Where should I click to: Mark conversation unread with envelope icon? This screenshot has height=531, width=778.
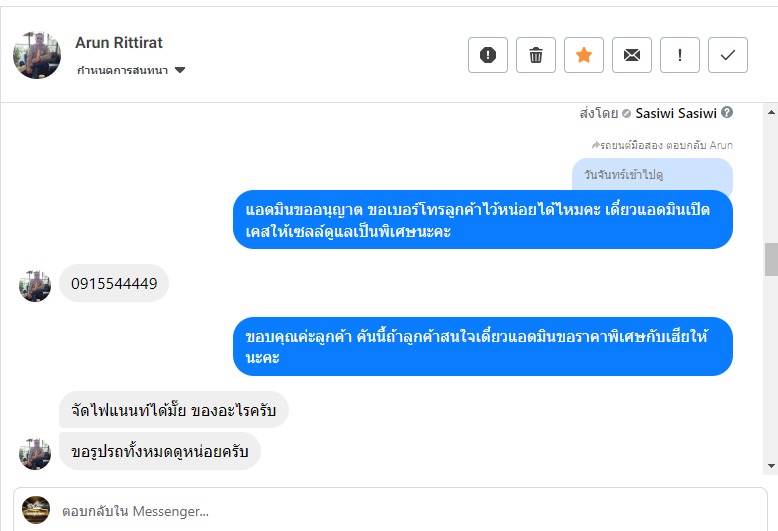(632, 55)
